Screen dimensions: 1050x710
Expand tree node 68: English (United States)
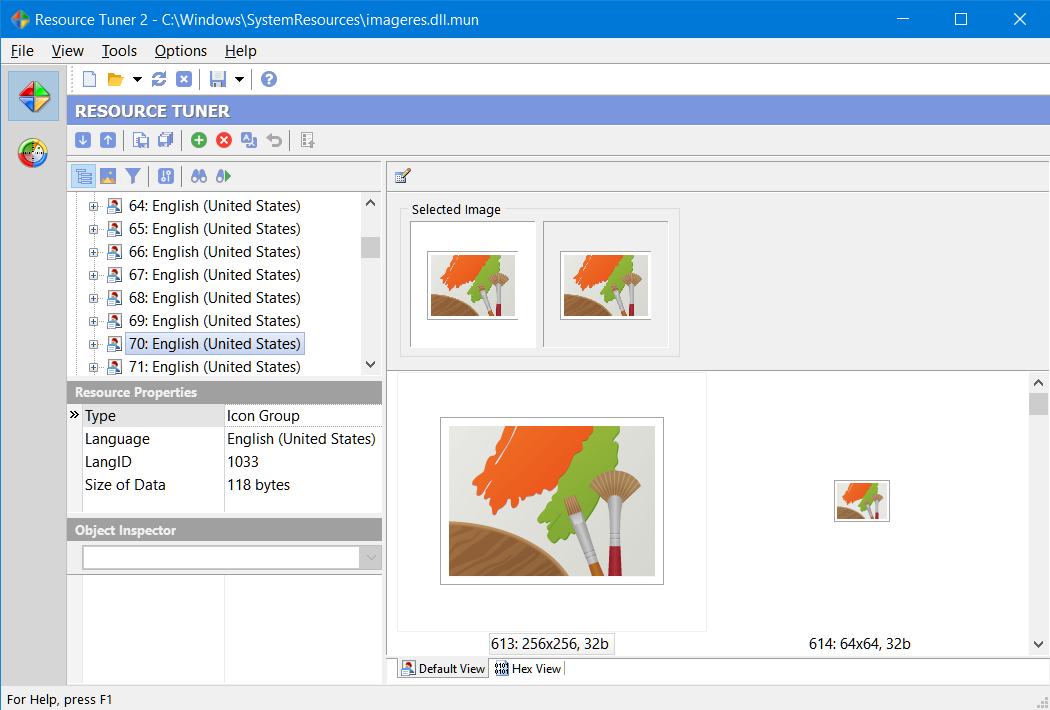[x=94, y=298]
